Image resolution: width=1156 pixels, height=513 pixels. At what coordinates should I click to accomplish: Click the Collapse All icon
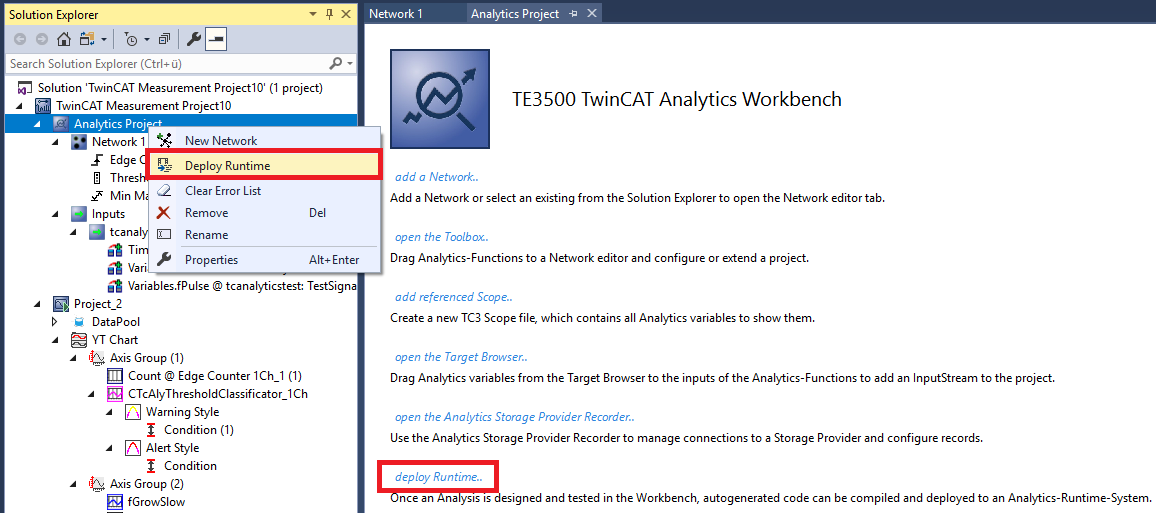click(x=165, y=39)
